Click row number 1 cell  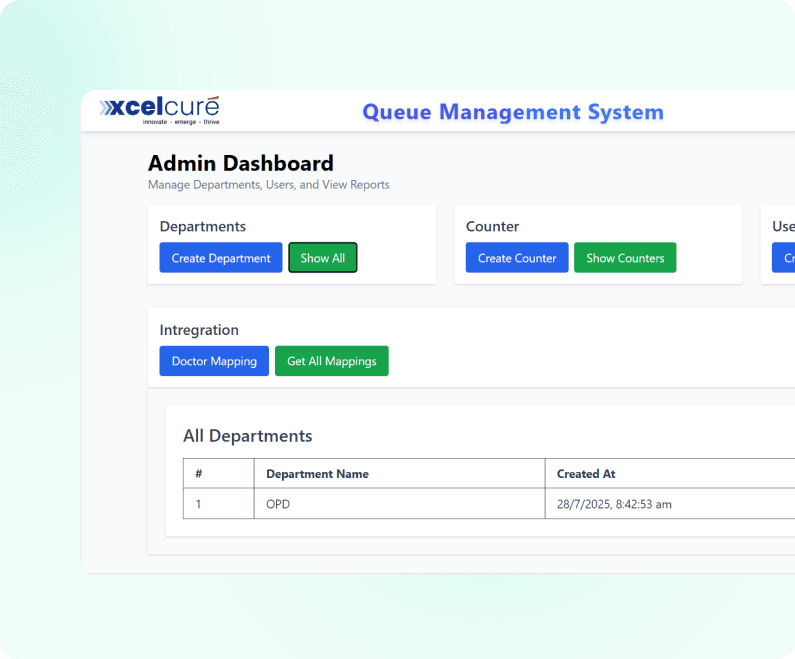coord(219,504)
